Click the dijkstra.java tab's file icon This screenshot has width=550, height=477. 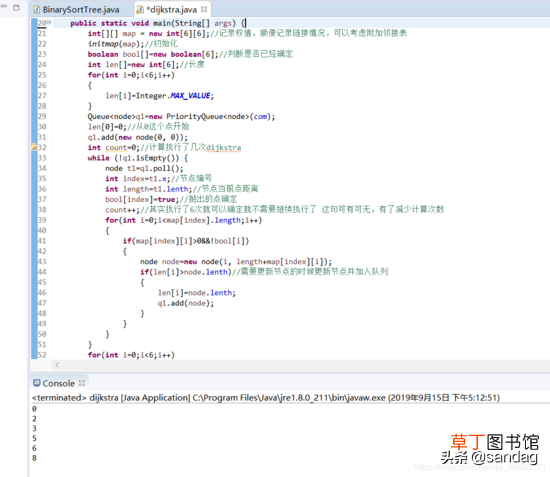[x=140, y=9]
